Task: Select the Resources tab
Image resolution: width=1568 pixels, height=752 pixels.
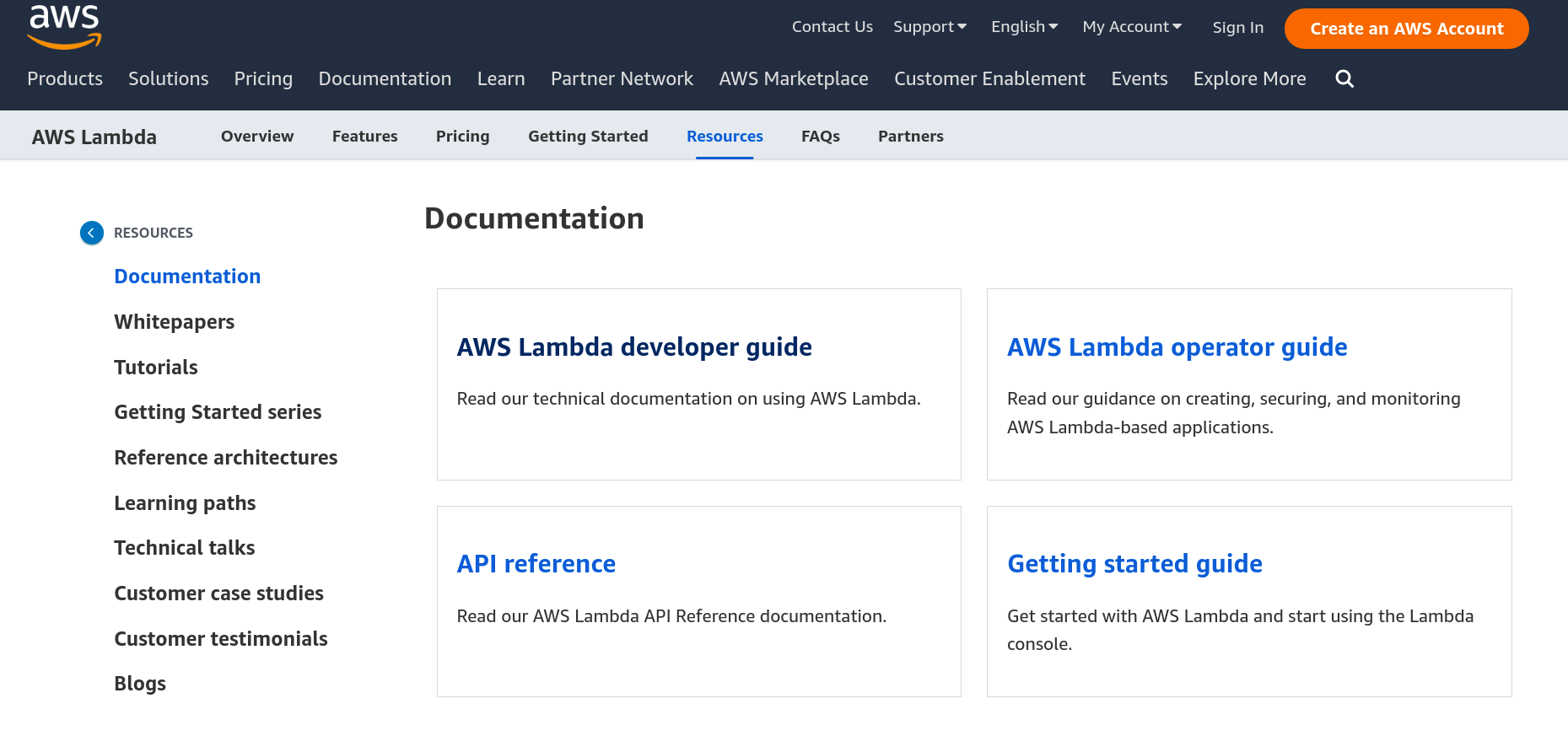Action: (x=725, y=137)
